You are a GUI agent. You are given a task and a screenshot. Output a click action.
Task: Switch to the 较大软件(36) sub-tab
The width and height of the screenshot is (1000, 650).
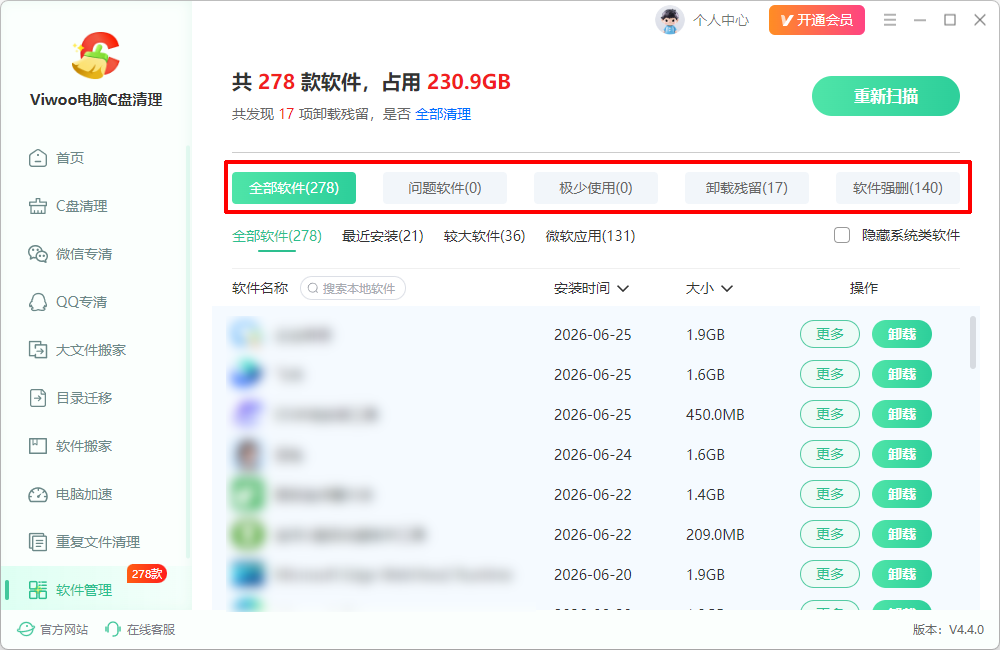coord(484,236)
